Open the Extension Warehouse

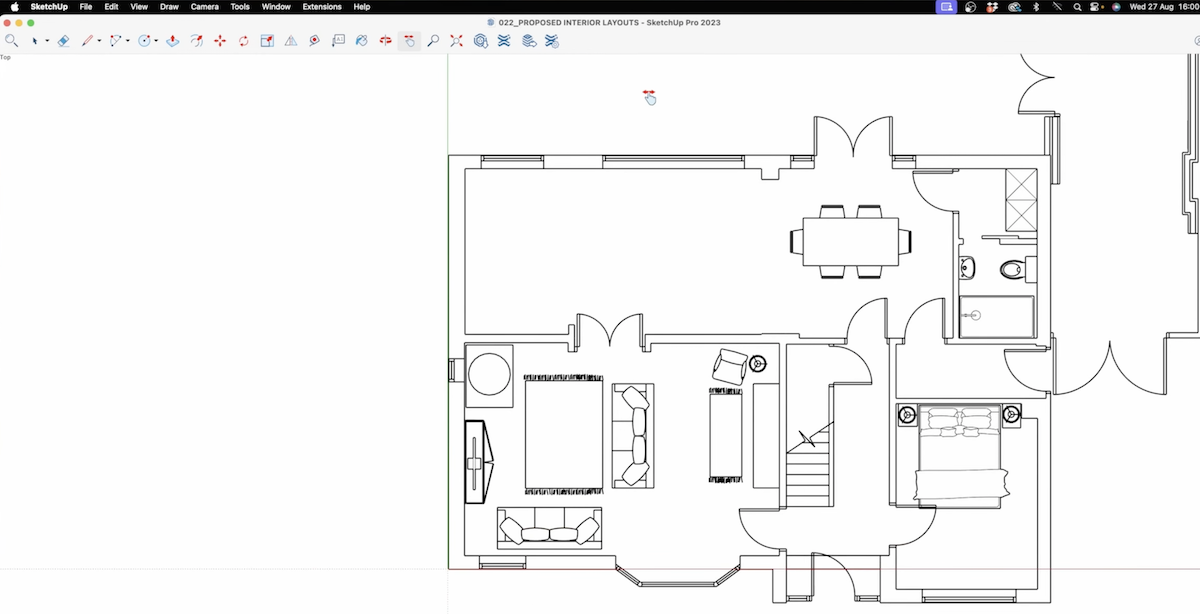(x=504, y=41)
